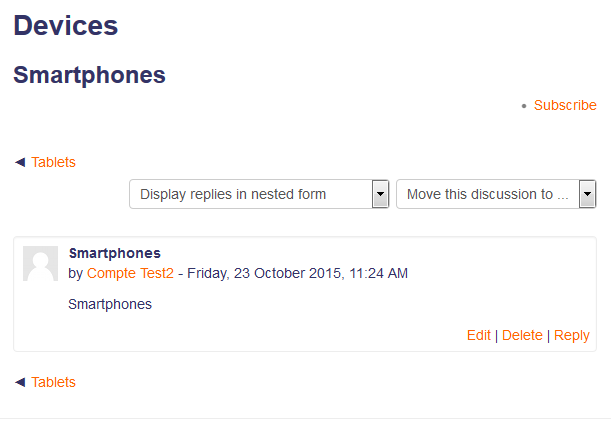Click the Smartphones discussion heading

click(x=89, y=75)
